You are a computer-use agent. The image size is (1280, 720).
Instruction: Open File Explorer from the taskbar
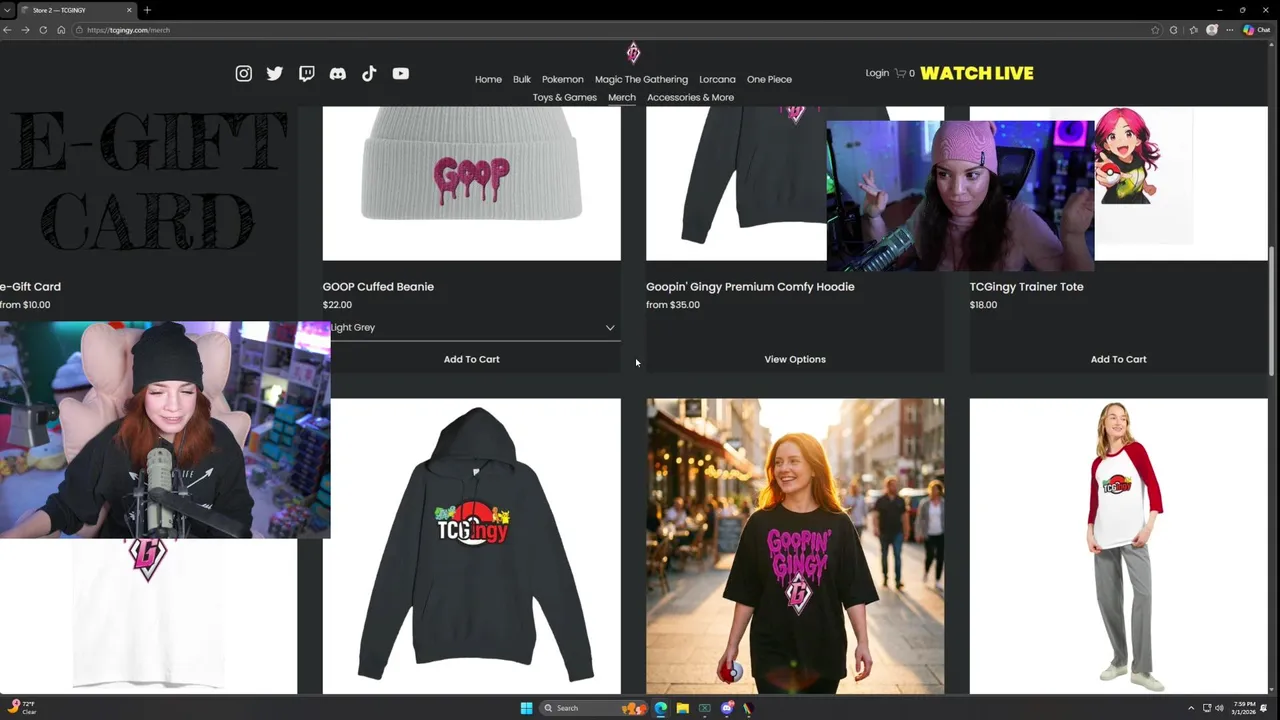pyautogui.click(x=683, y=708)
